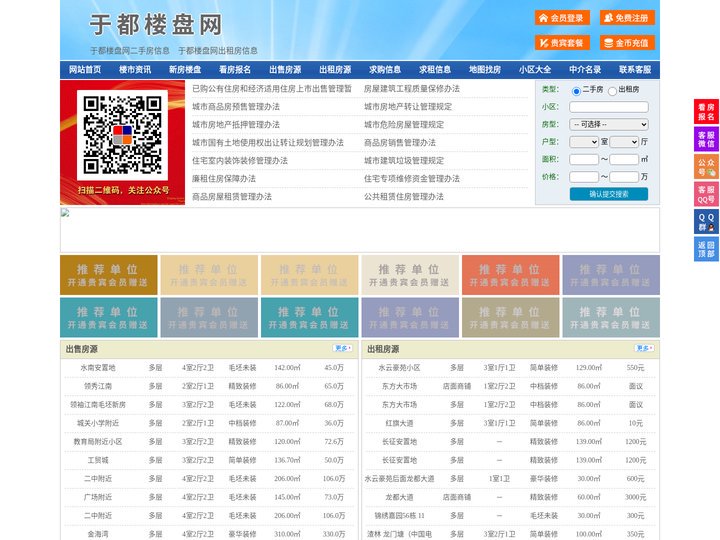720x540 pixels.
Task: Open 领秀江南 sale listing
Action: coord(98,386)
